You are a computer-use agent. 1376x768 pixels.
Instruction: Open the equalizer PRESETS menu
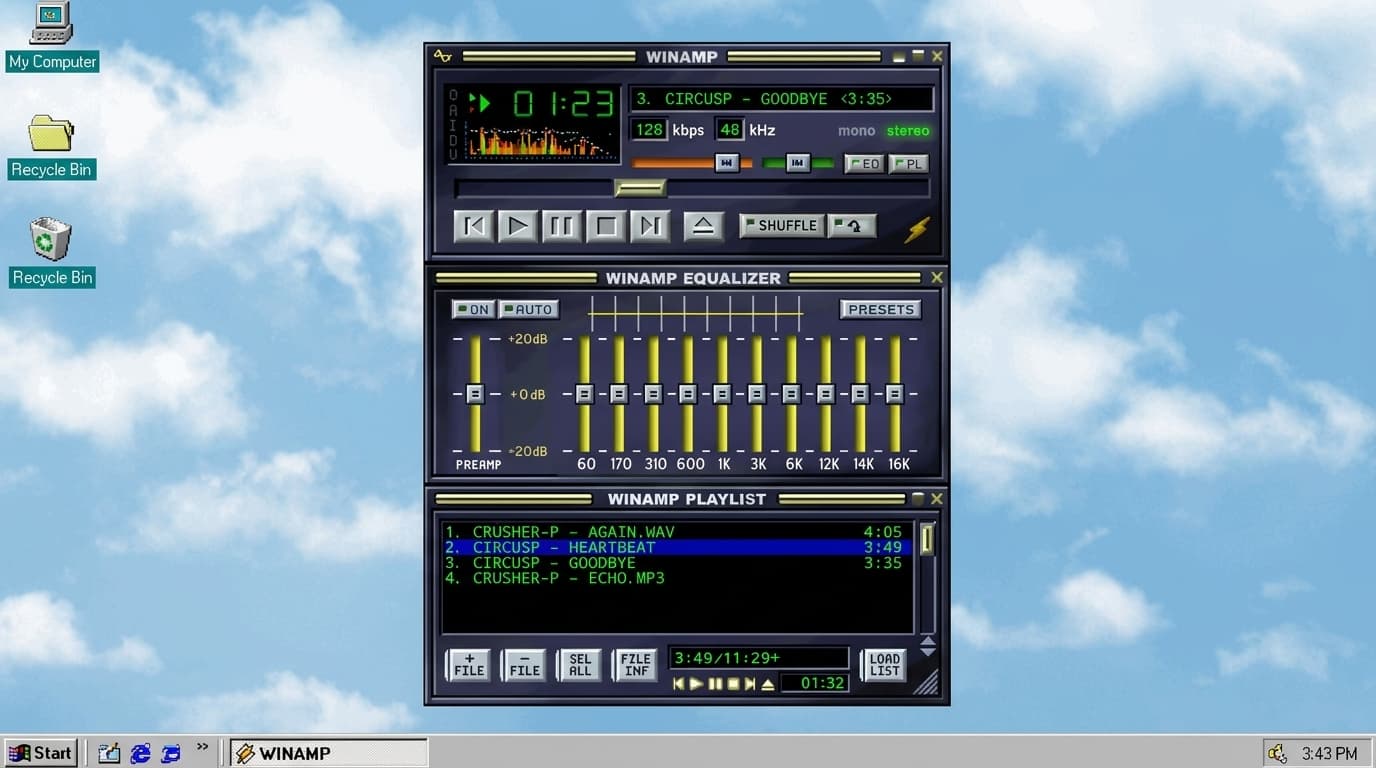click(x=881, y=310)
